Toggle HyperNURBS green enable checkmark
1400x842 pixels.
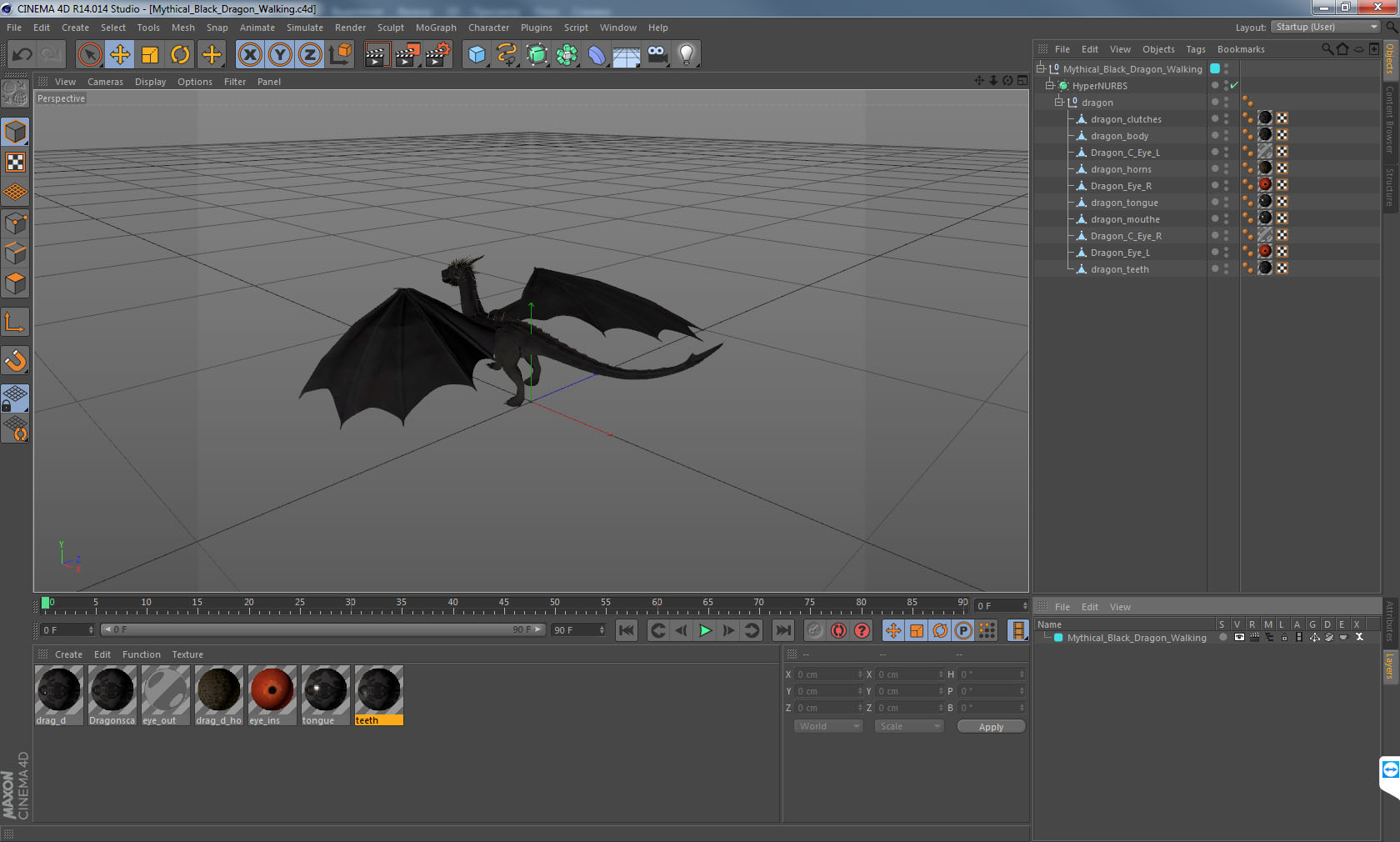(1234, 85)
